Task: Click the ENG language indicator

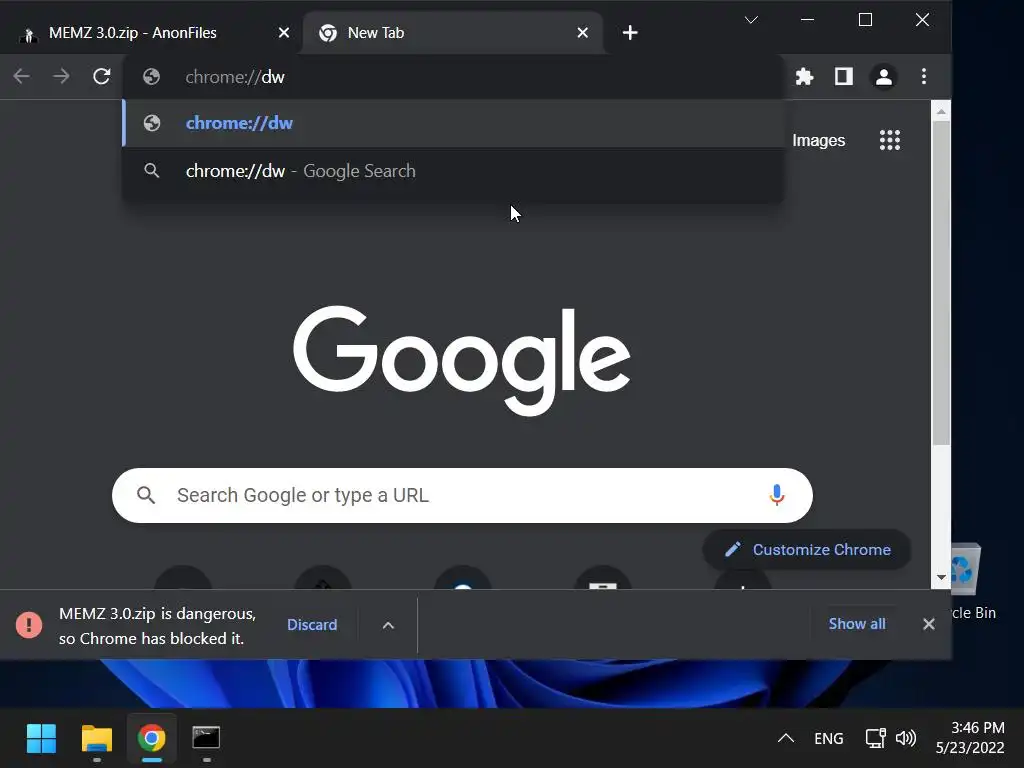Action: coord(829,739)
